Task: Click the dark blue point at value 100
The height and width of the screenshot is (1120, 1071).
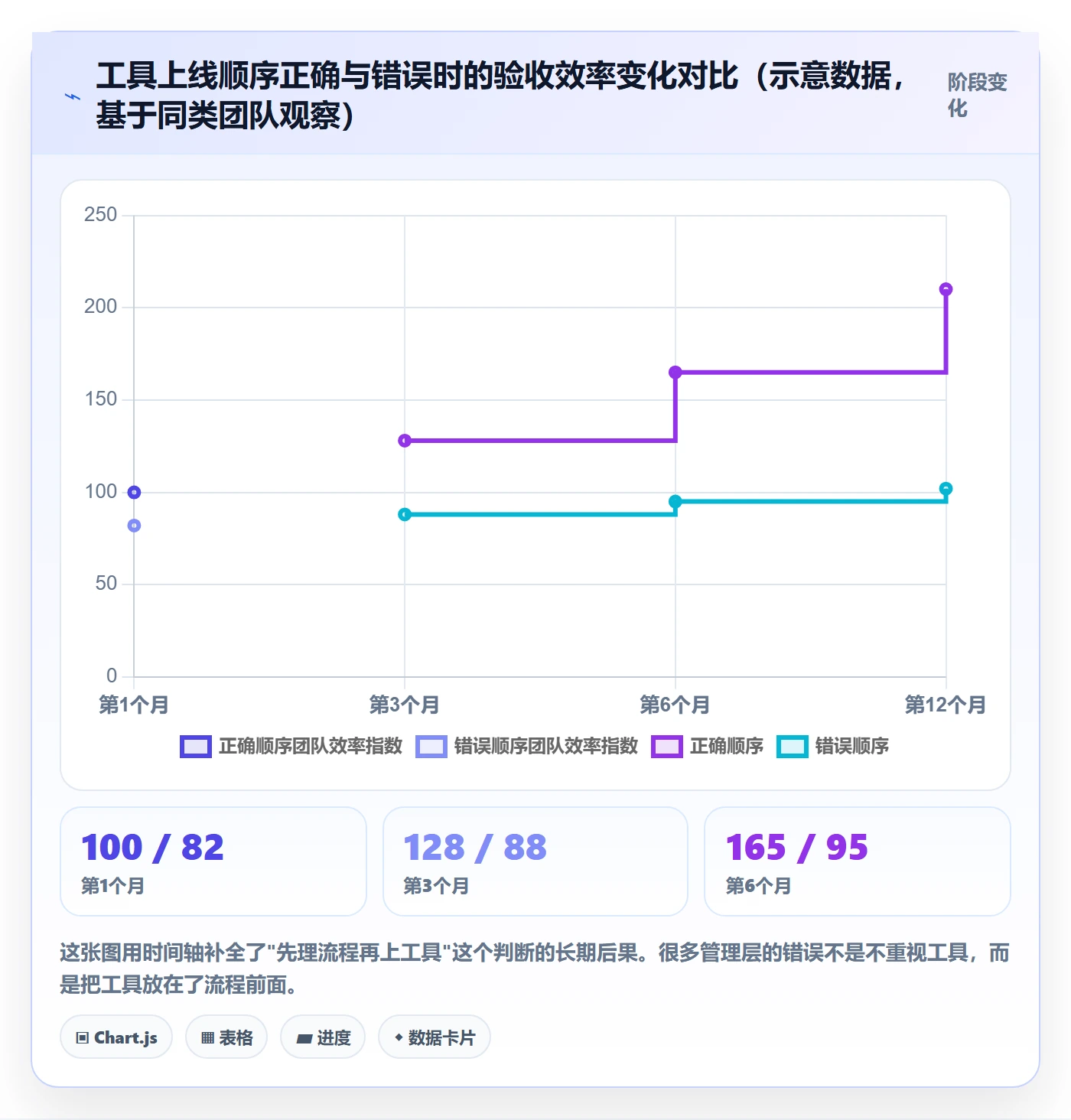Action: pyautogui.click(x=134, y=492)
